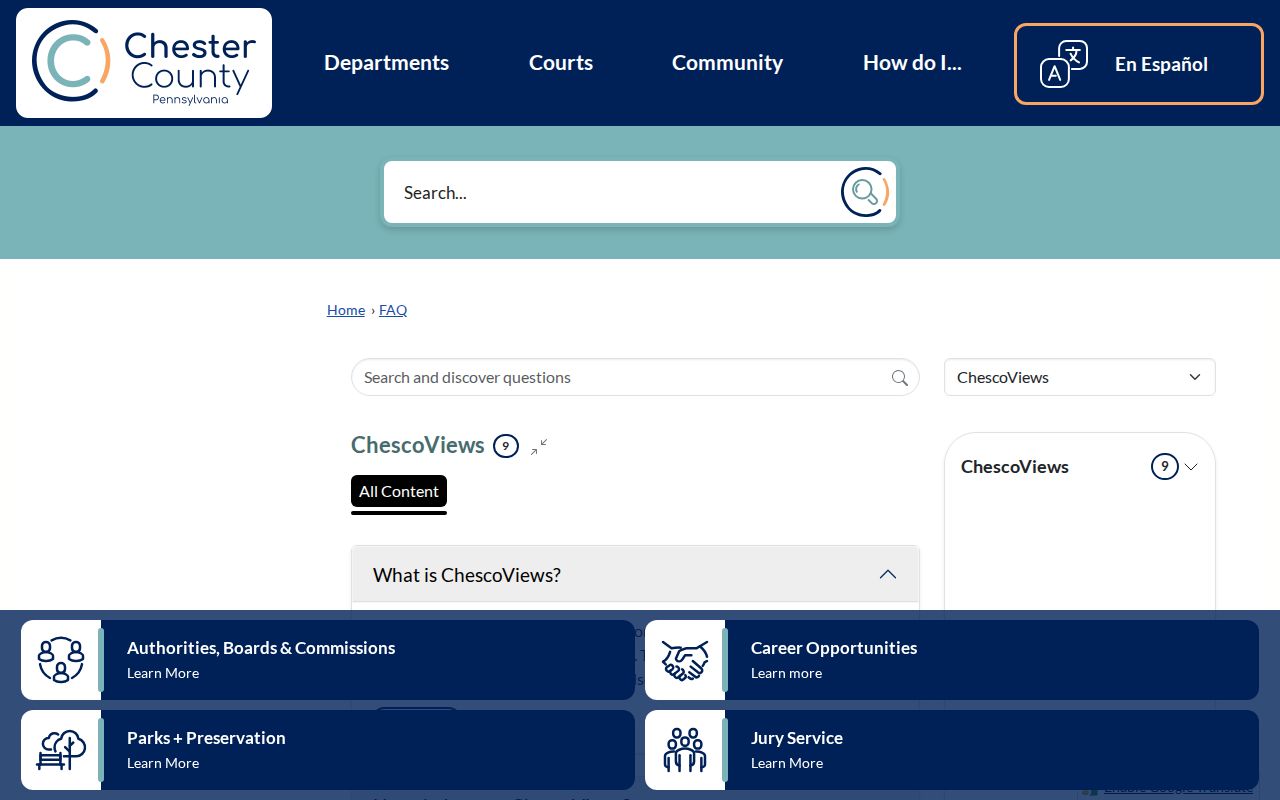Open Authorities, Boards & Commissions link

coord(328,660)
